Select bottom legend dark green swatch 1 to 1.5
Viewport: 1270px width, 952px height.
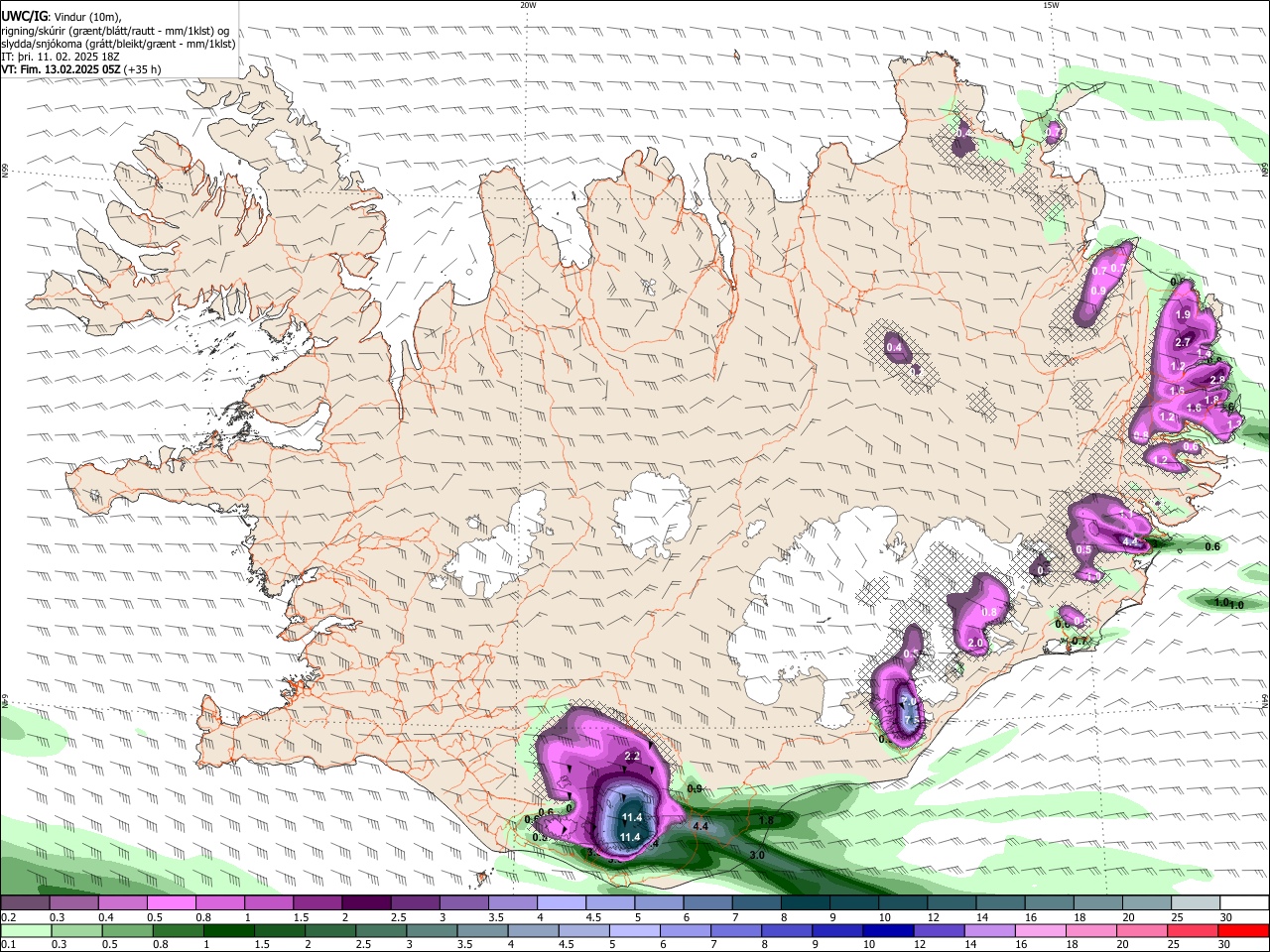229,930
